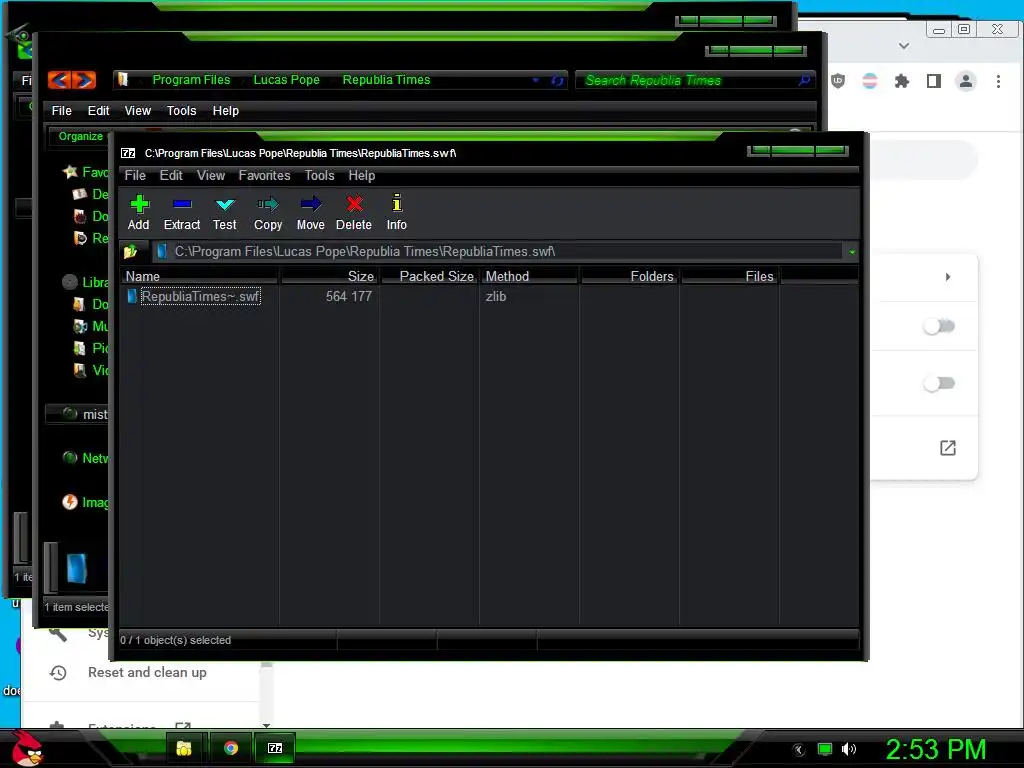Click the RepubliaTimes~.swf file icon
Image resolution: width=1024 pixels, height=768 pixels.
click(132, 296)
